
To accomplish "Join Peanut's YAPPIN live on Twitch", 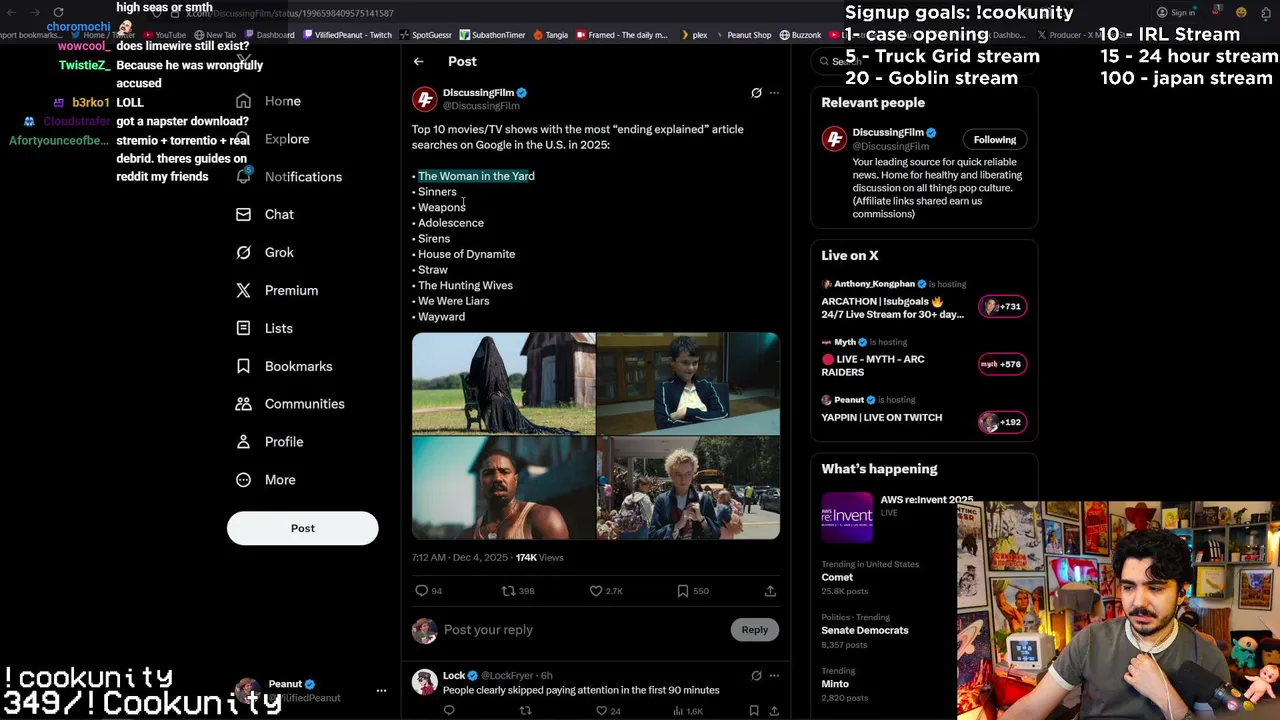I will click(881, 418).
